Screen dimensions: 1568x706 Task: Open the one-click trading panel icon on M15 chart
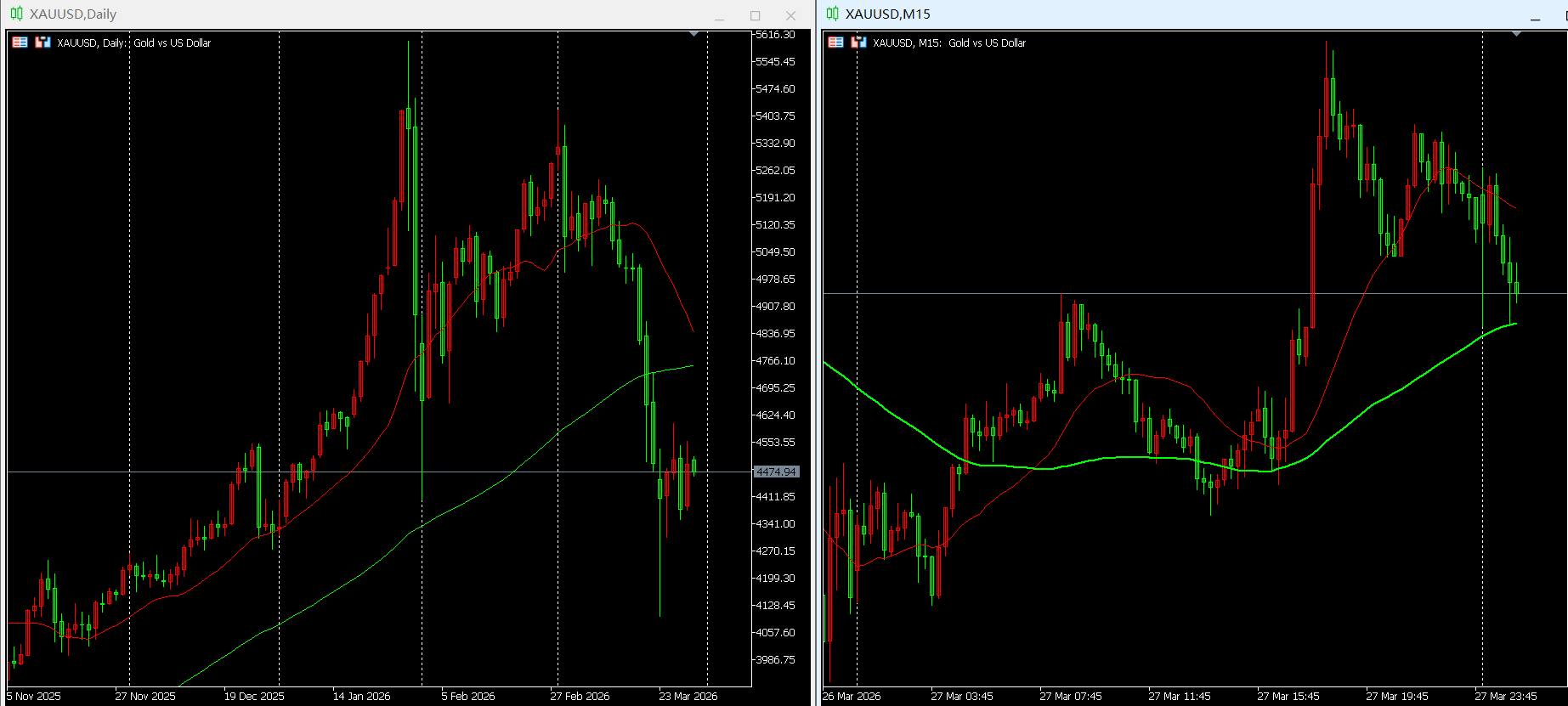836,42
